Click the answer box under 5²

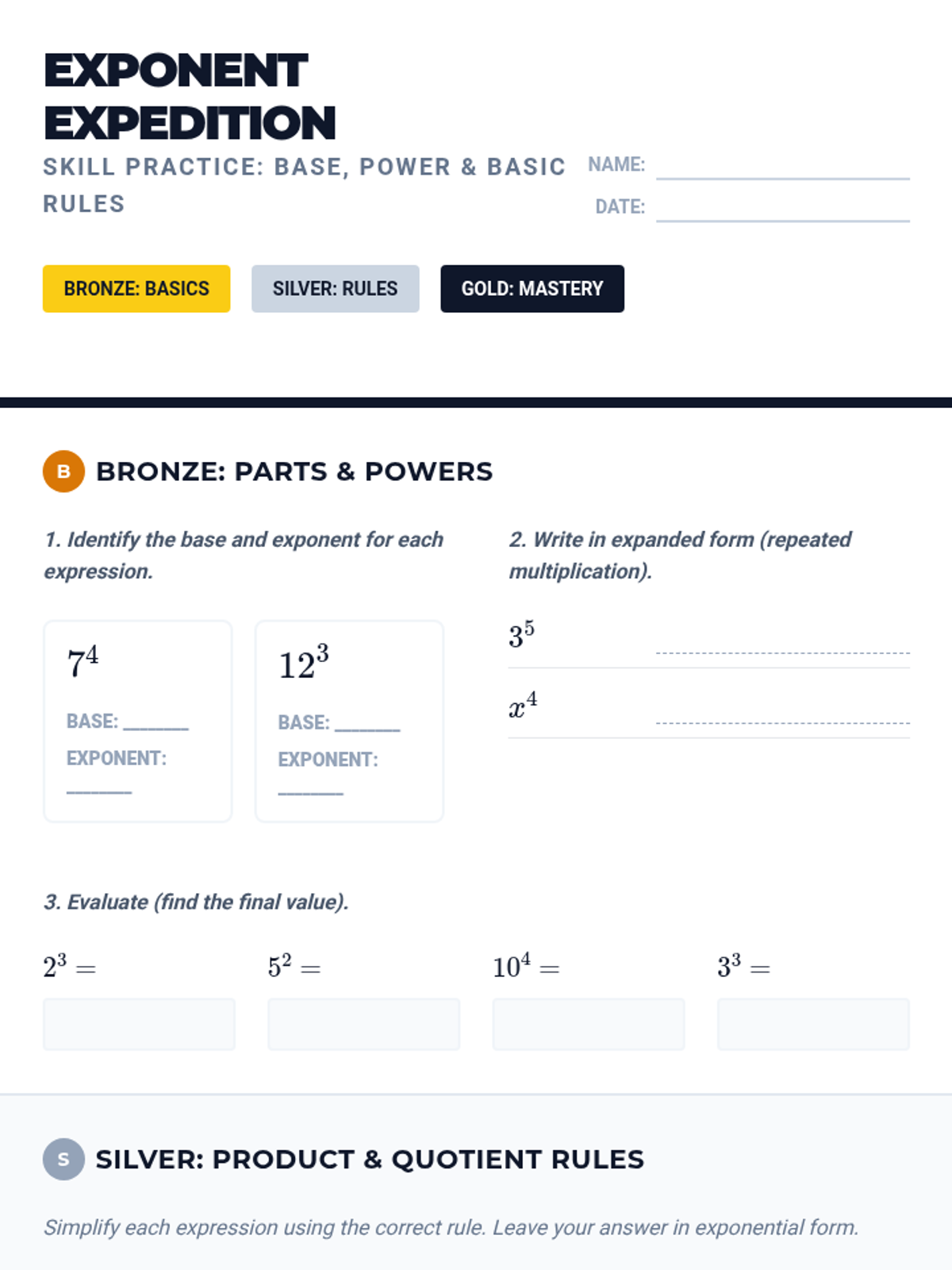pyautogui.click(x=363, y=1024)
